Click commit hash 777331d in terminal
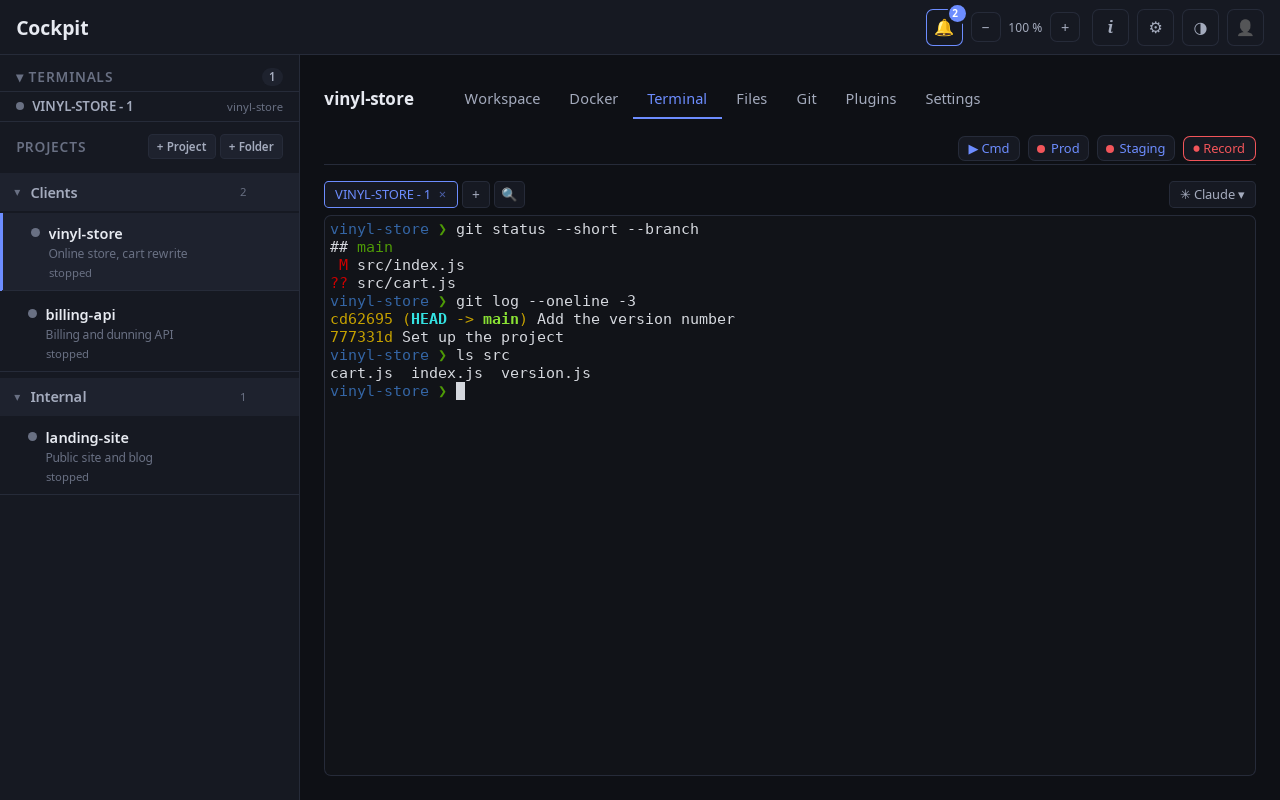The height and width of the screenshot is (800, 1280). coord(362,337)
